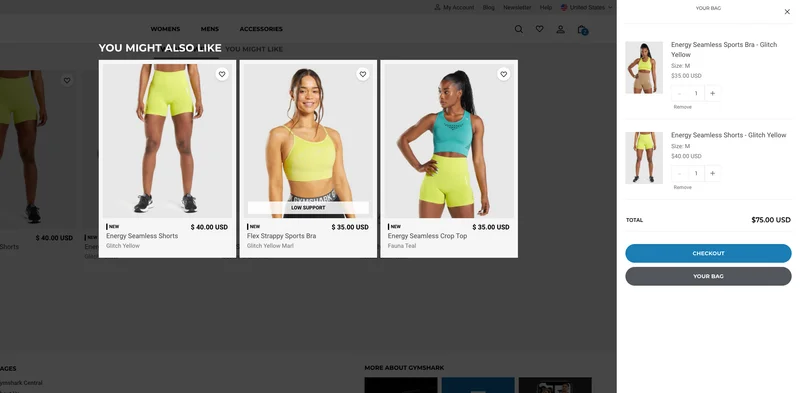Open the Help link
The width and height of the screenshot is (800, 393).
tap(545, 8)
